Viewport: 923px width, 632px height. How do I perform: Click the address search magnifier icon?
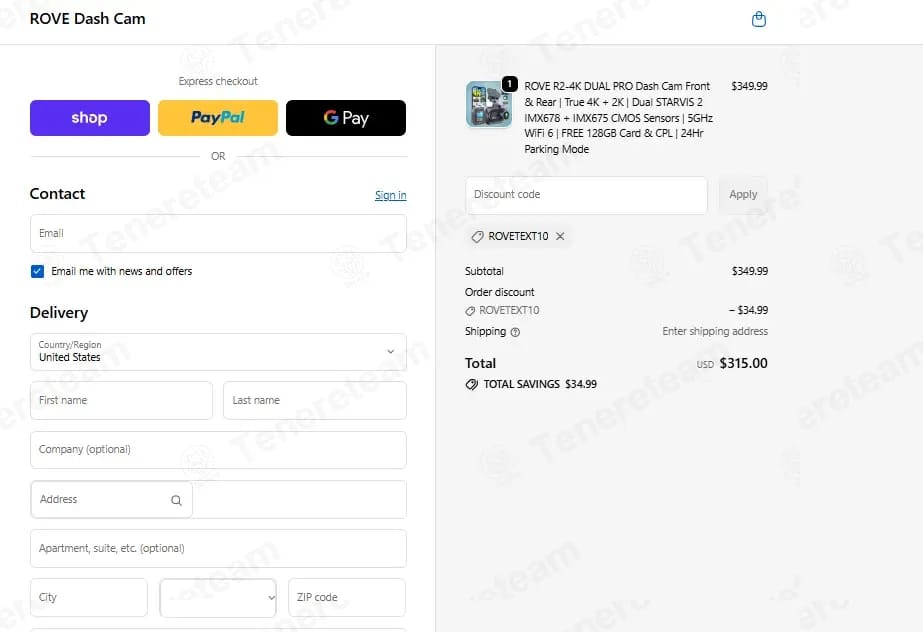[176, 500]
